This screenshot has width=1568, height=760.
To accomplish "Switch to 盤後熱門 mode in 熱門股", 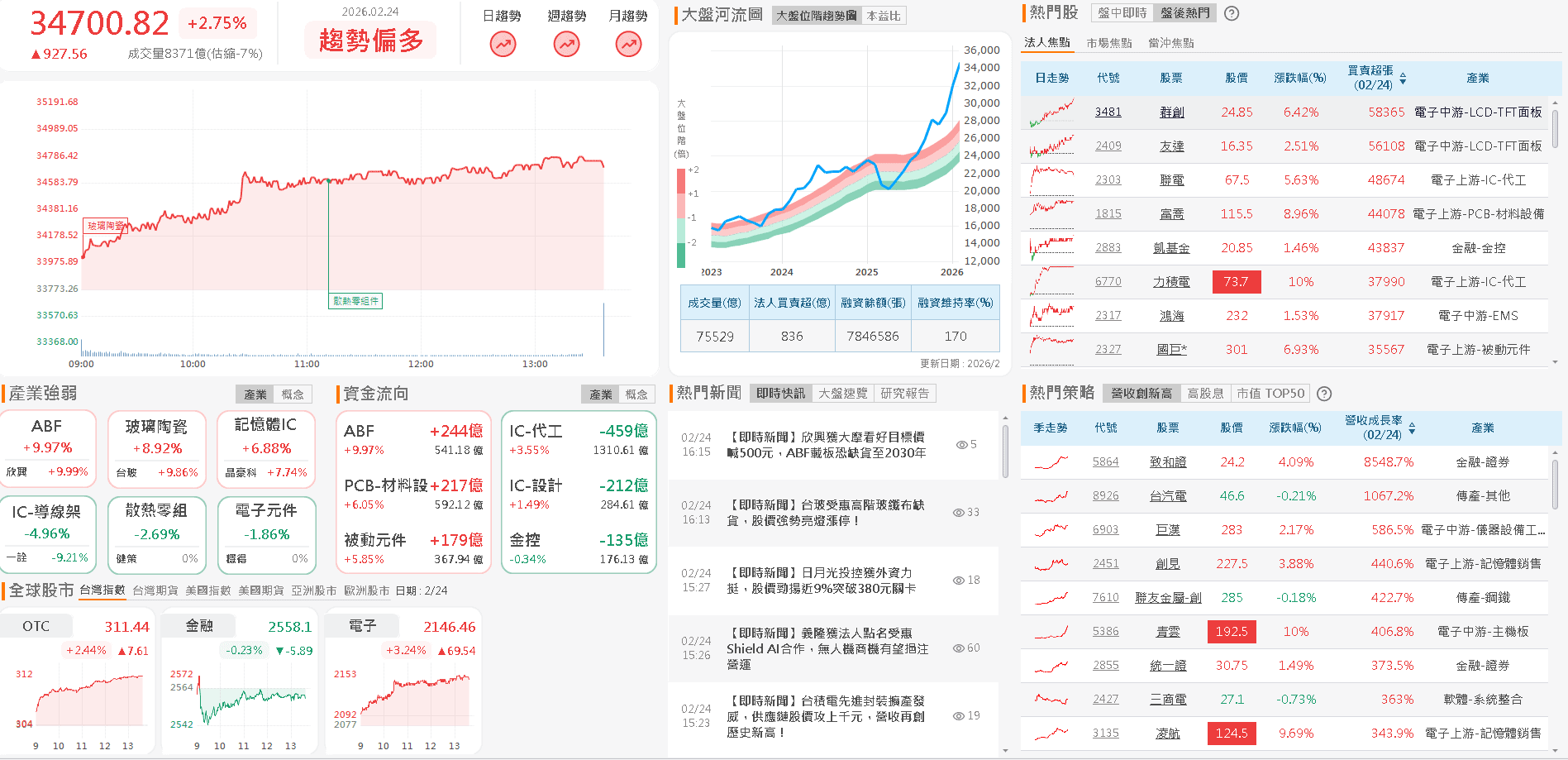I will pos(1184,13).
